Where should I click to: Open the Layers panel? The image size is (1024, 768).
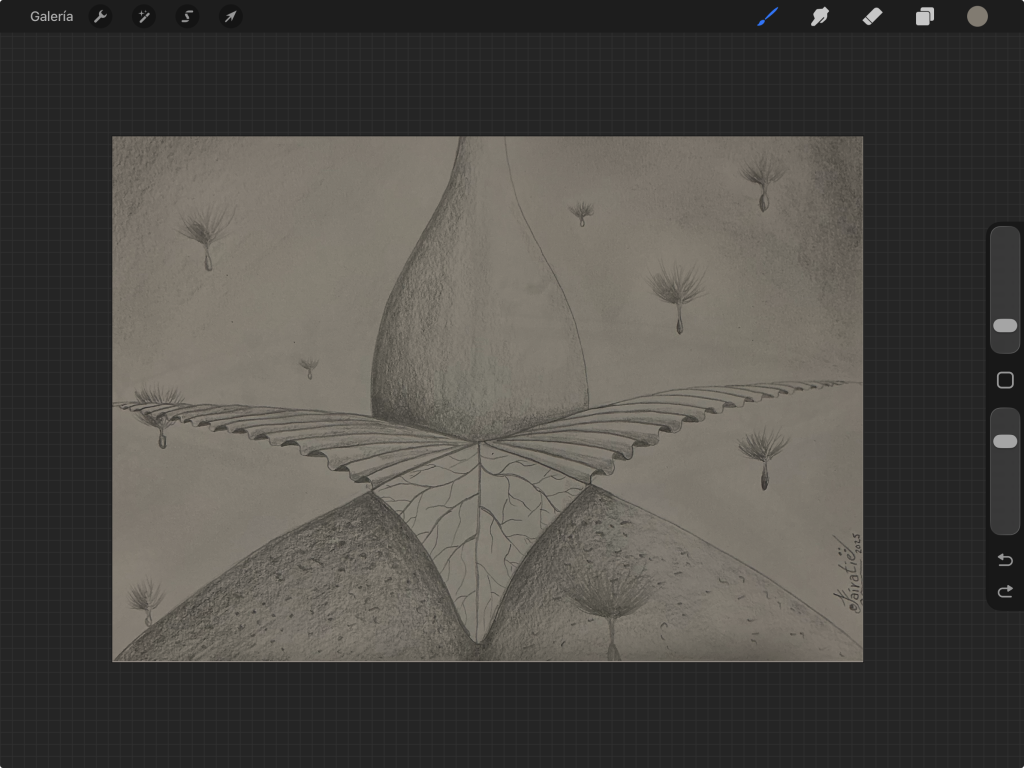tap(925, 16)
